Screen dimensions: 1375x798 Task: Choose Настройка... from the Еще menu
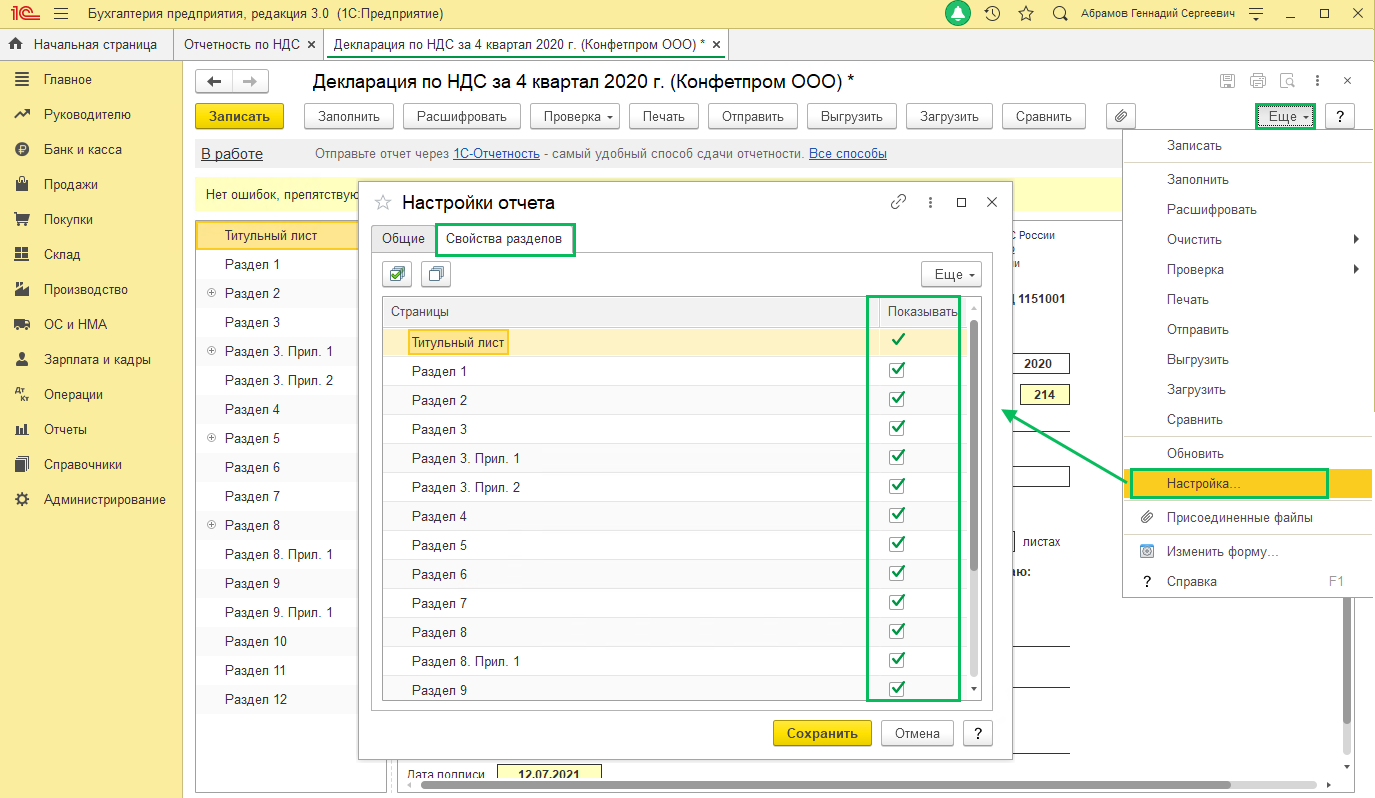pos(1249,484)
